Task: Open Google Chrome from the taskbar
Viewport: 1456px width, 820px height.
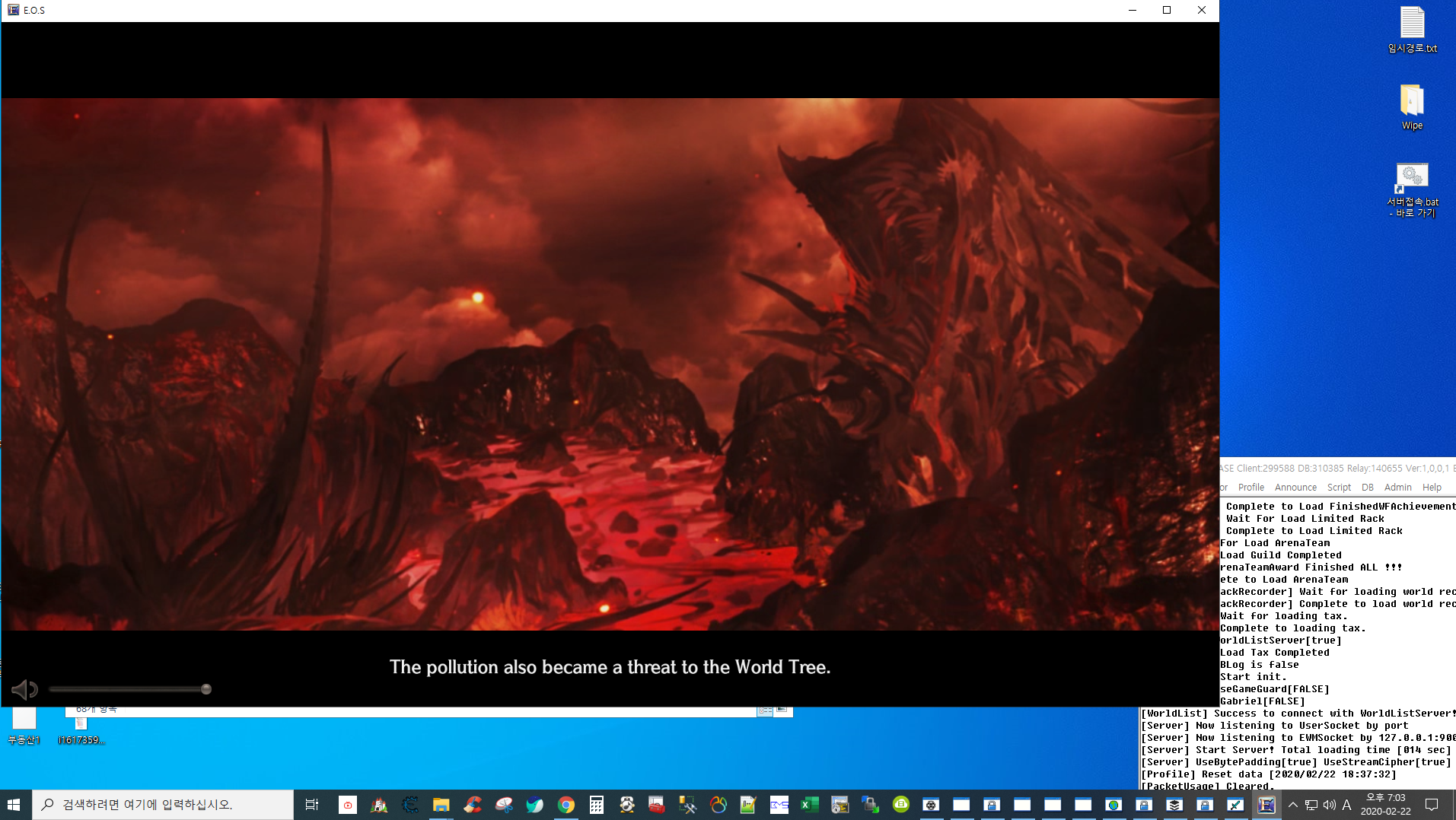Action: (566, 805)
